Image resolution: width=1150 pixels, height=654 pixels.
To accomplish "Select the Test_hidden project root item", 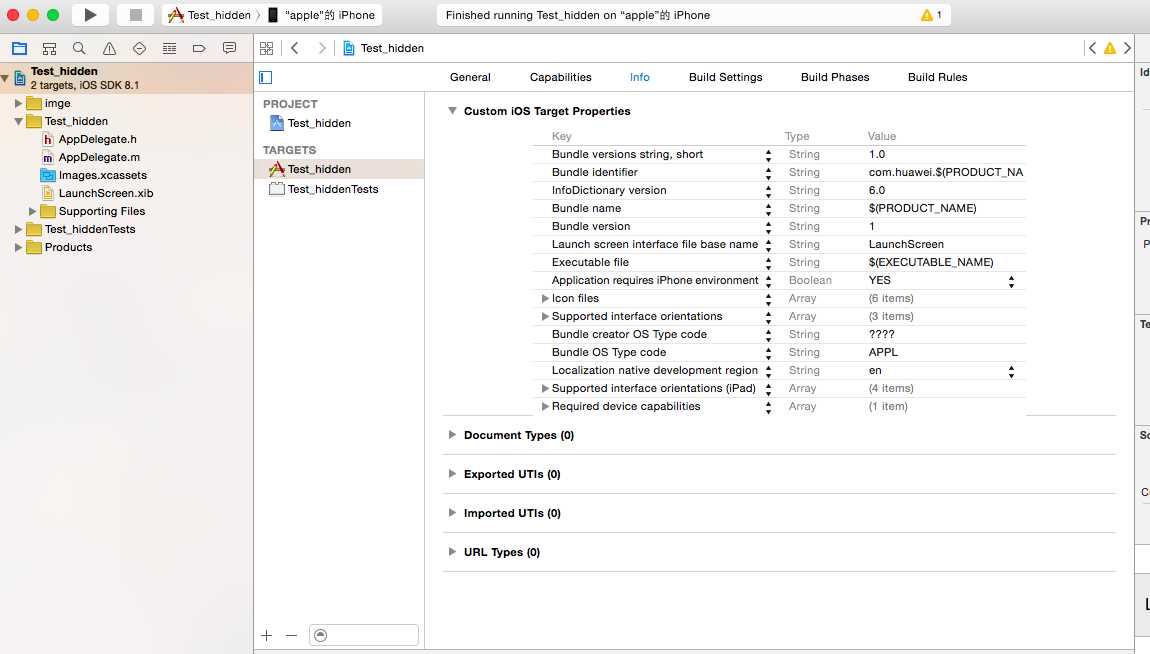I will tap(126, 78).
